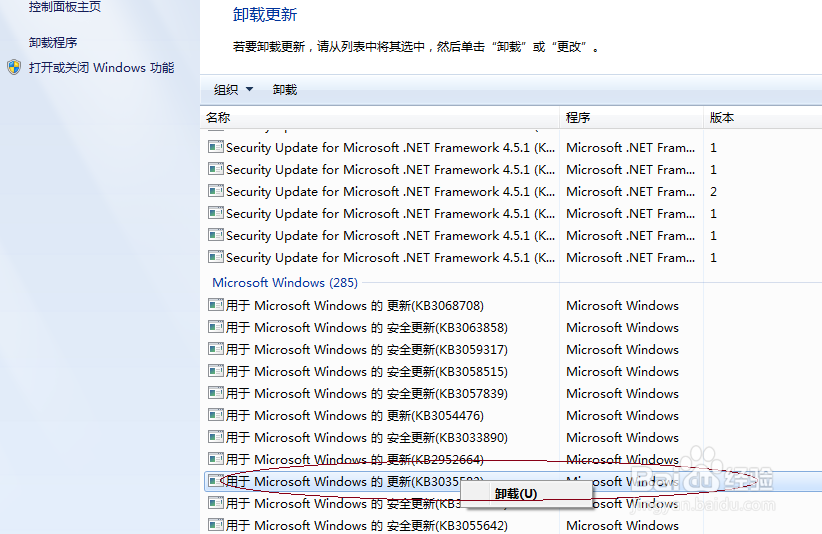Sort by the 程序 column header

pos(632,117)
